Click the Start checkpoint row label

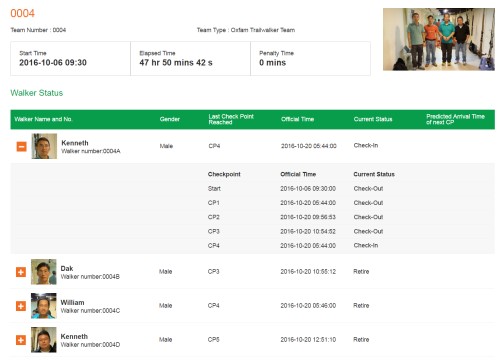pyautogui.click(x=214, y=188)
